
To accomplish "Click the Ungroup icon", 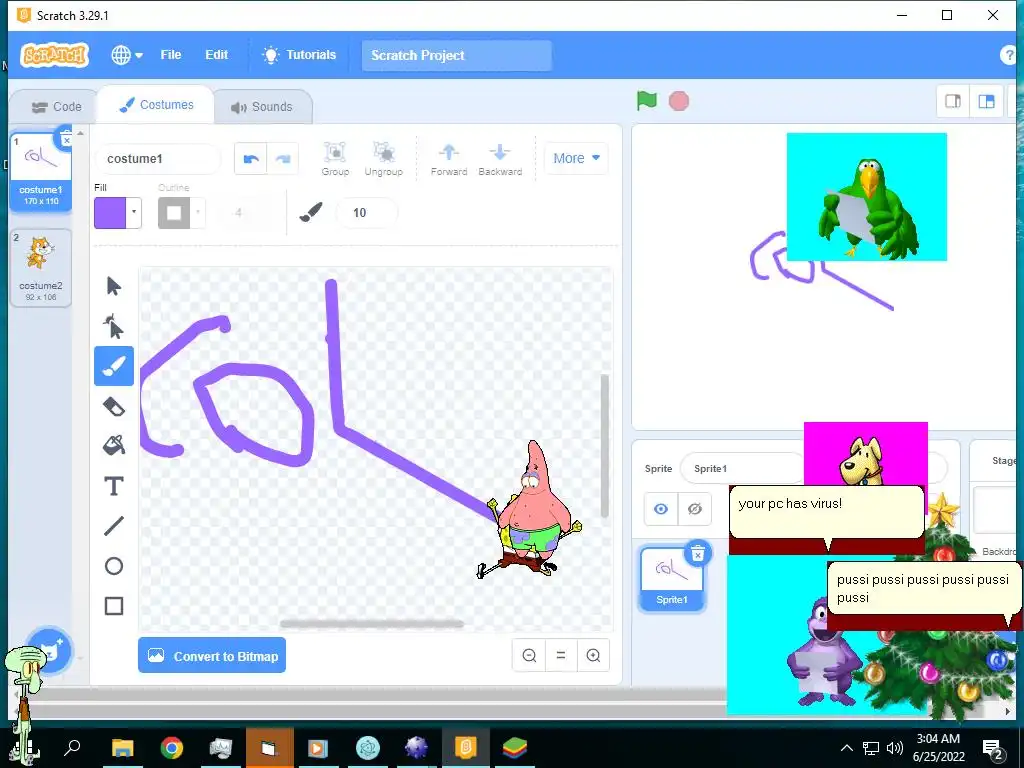I will 383,159.
